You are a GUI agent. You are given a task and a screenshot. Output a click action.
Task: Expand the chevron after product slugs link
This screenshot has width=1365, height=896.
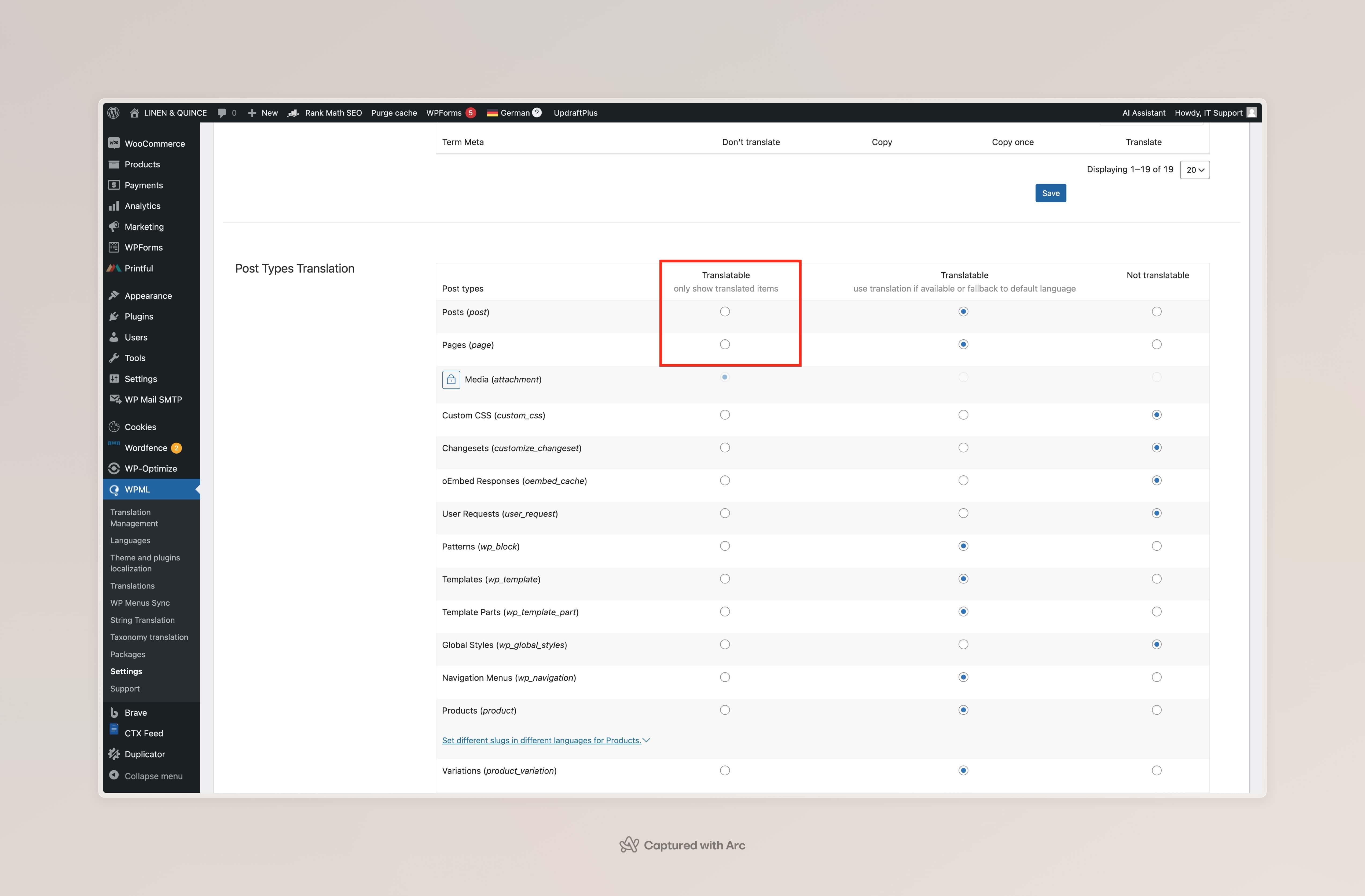(646, 741)
